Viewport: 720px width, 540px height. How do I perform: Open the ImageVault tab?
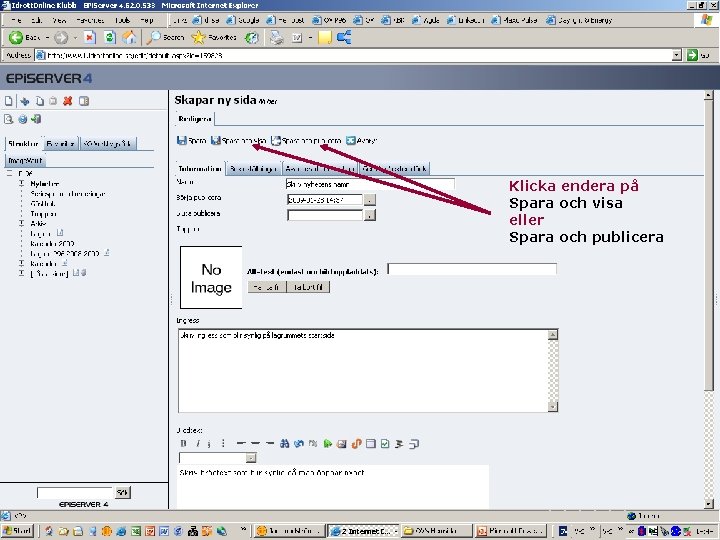point(25,161)
